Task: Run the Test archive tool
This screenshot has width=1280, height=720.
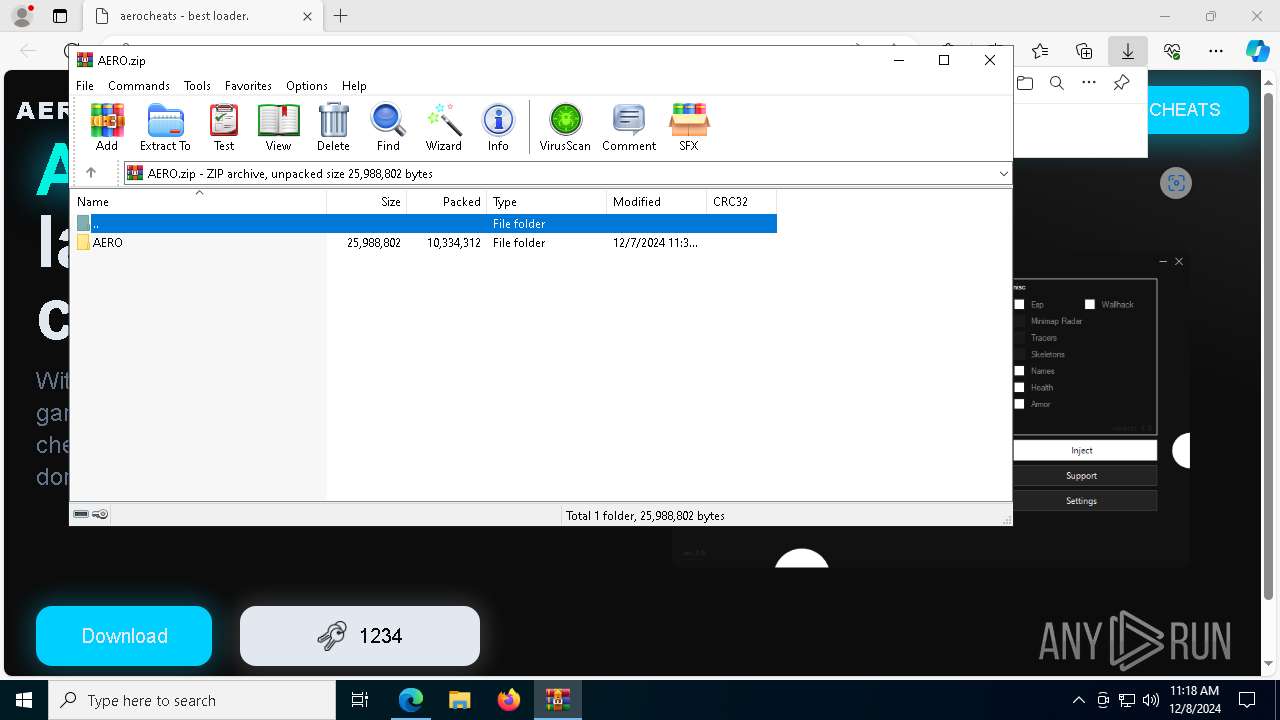Action: (x=224, y=127)
